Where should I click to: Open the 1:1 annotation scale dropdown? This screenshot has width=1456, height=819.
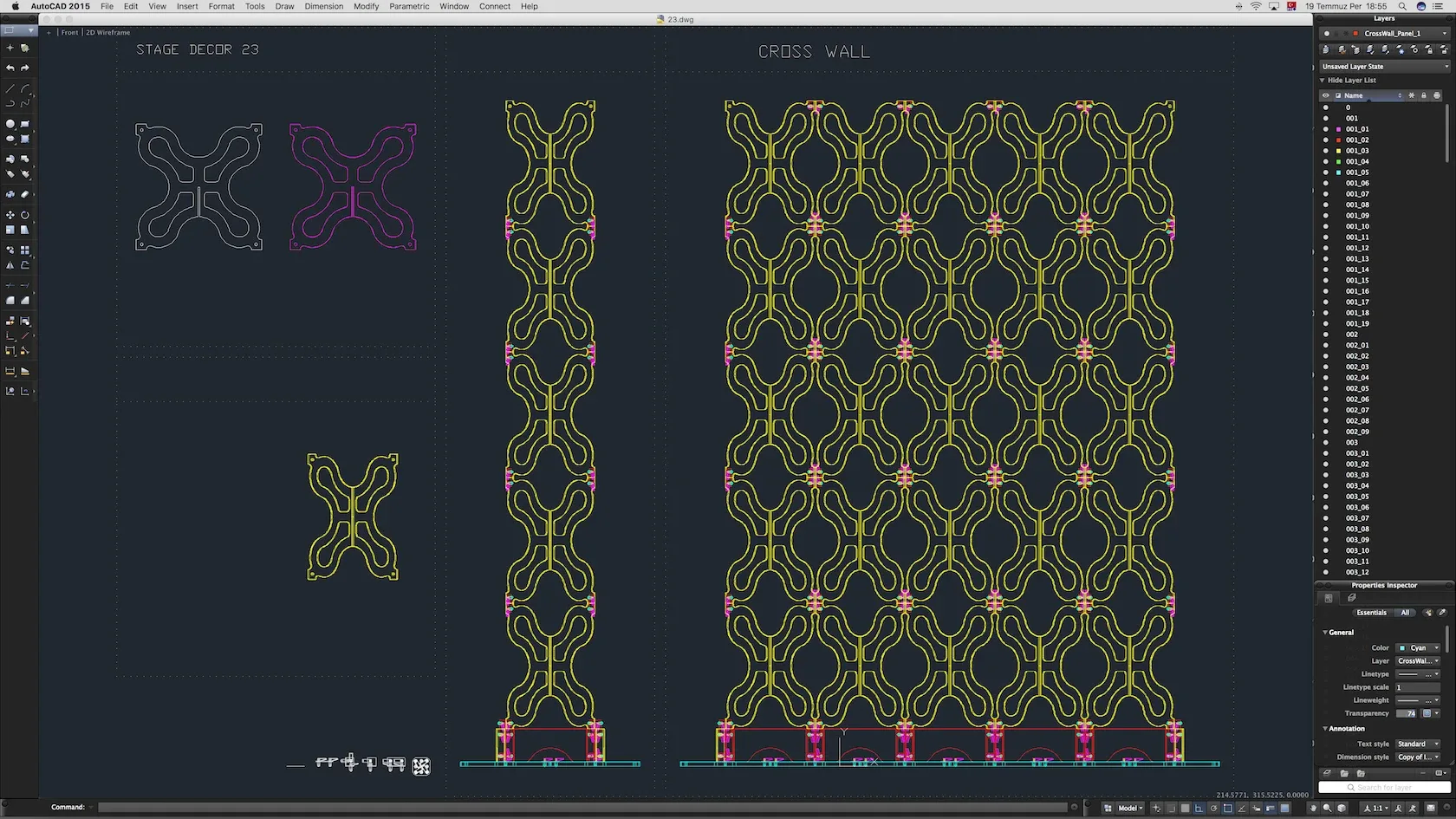click(1377, 808)
